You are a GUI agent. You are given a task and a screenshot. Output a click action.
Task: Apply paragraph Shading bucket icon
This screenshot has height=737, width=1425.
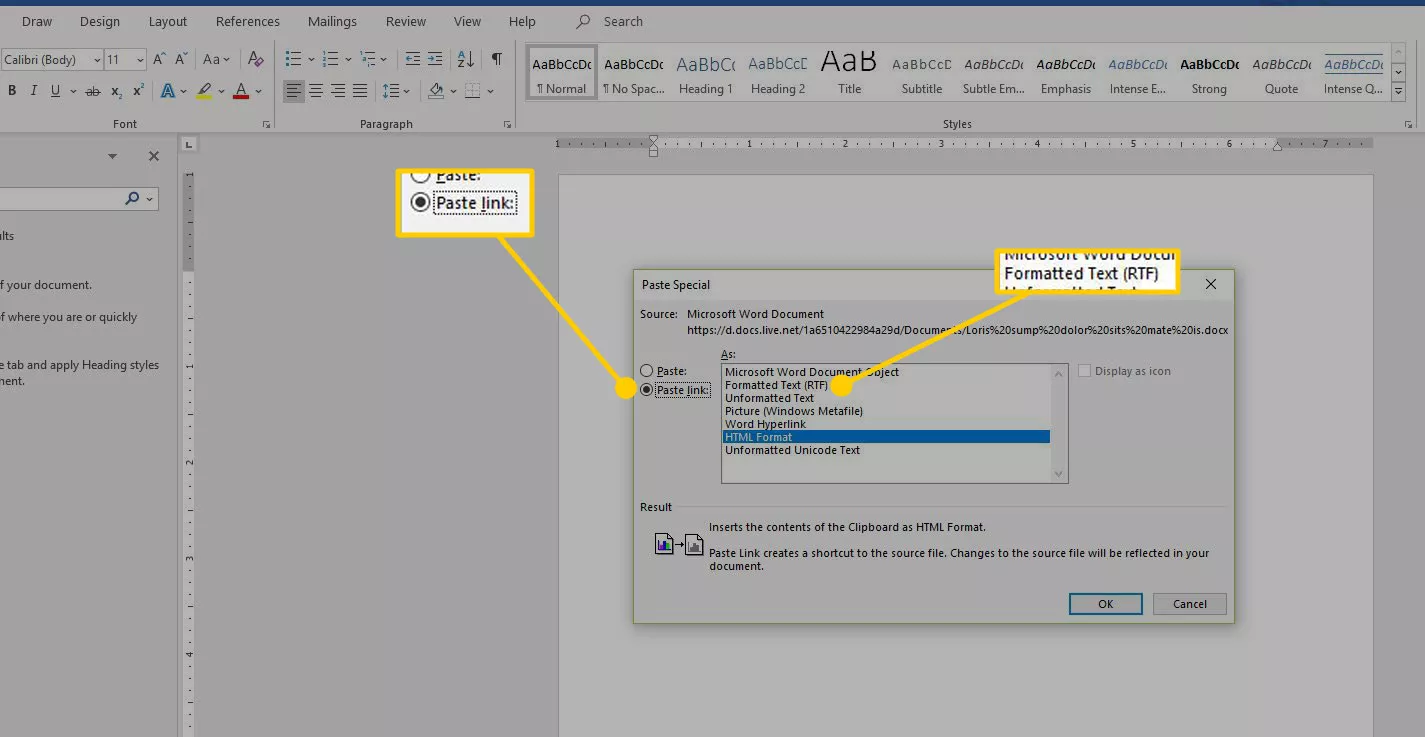point(436,91)
